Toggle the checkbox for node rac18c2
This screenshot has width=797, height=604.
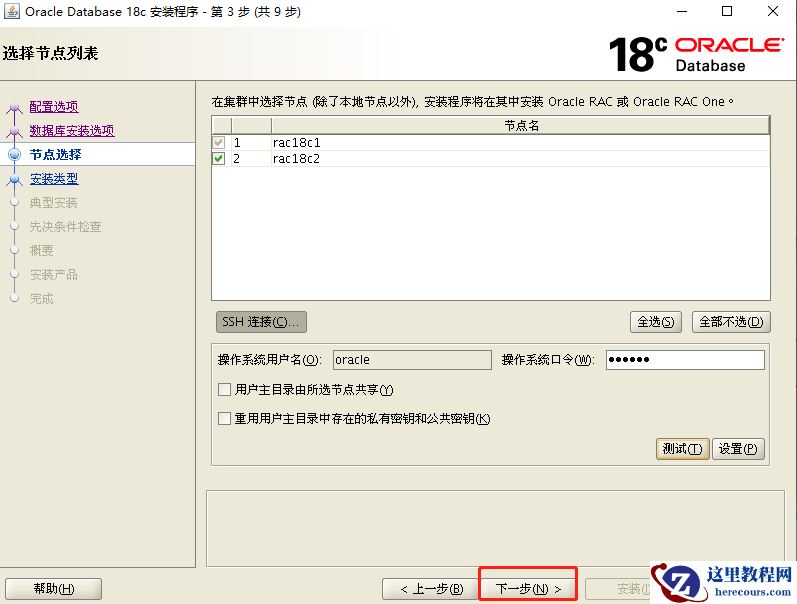[x=219, y=159]
